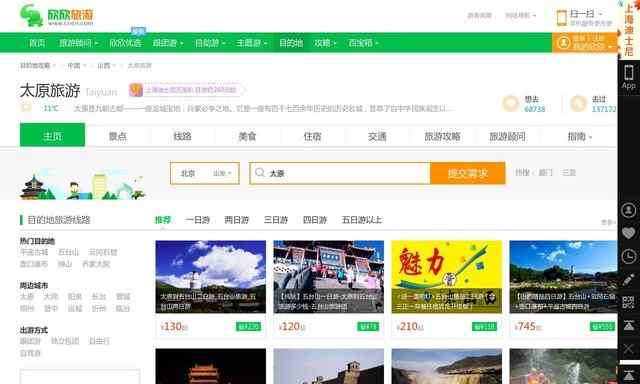Select the 两日游 route filter
Image resolution: width=640 pixels, height=384 pixels.
(x=237, y=220)
